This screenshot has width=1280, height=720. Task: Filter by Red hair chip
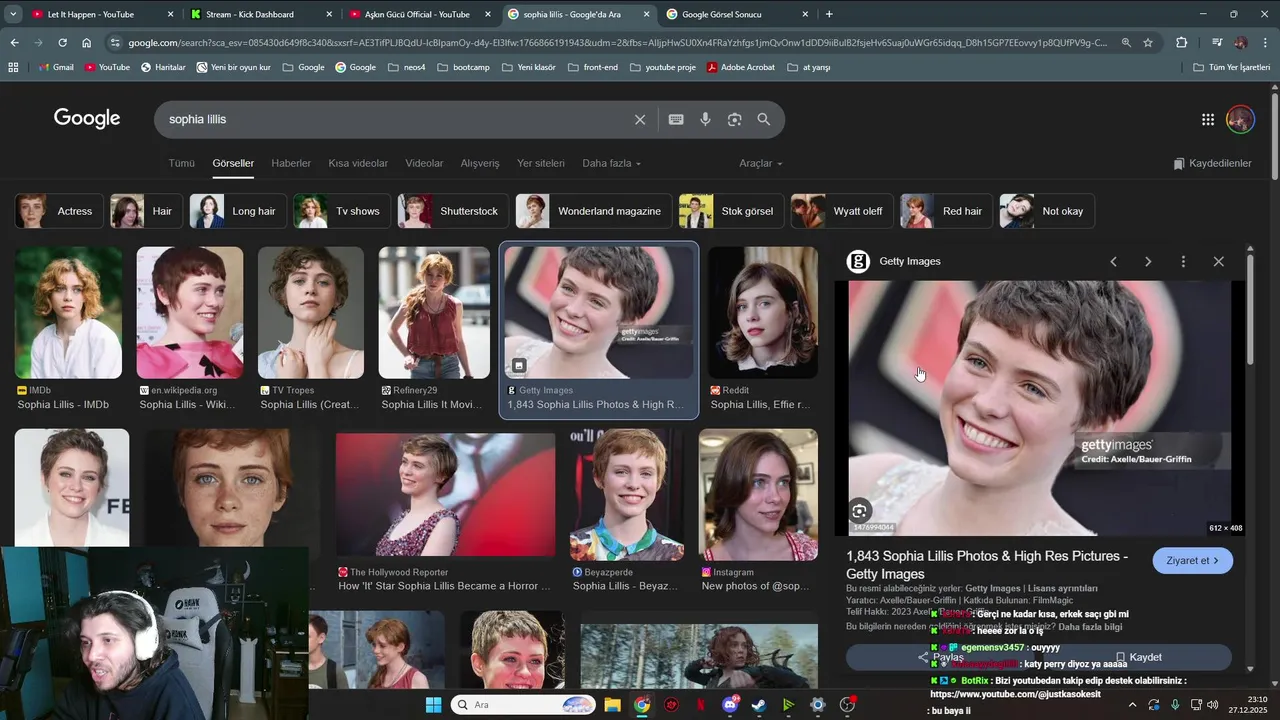[x=945, y=211]
